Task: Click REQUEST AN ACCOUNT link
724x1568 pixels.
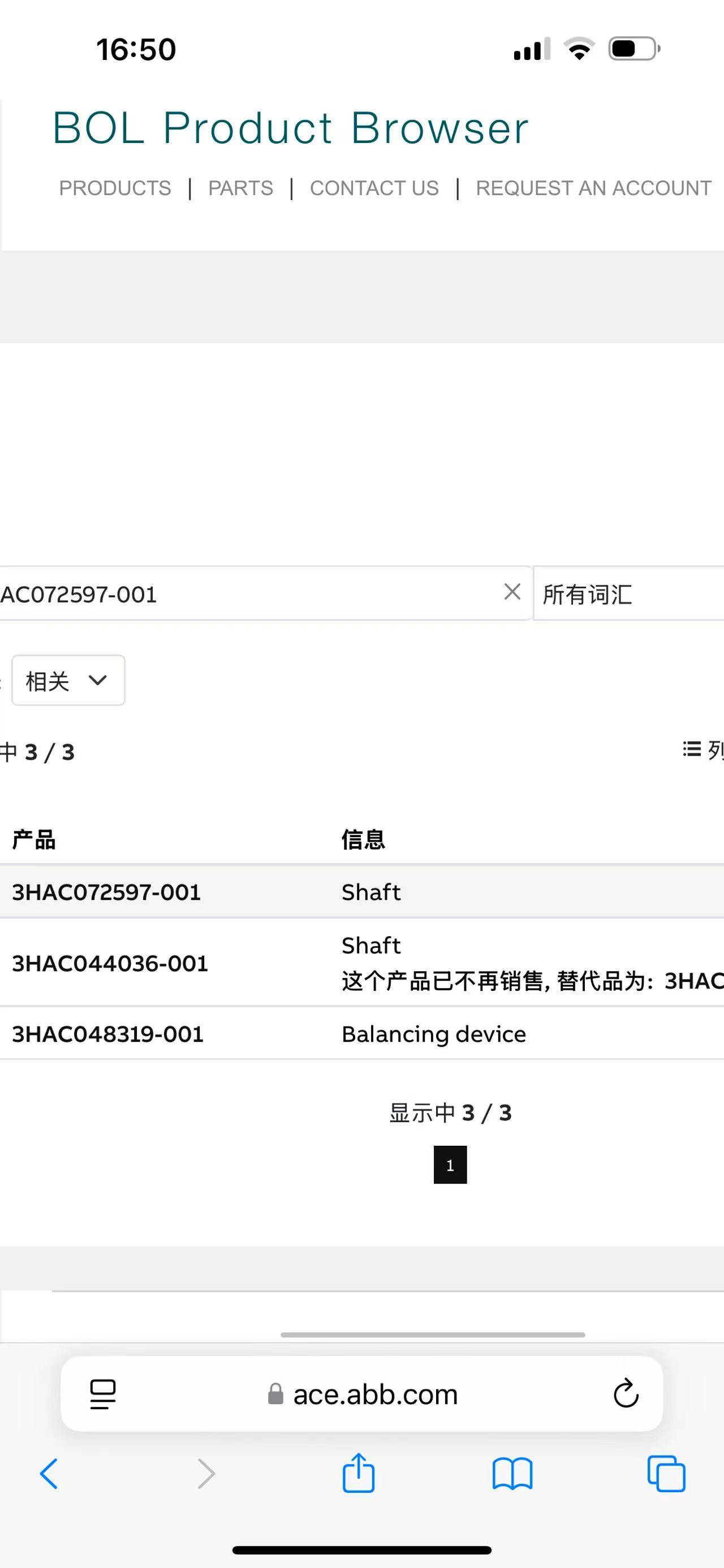Action: tap(593, 188)
